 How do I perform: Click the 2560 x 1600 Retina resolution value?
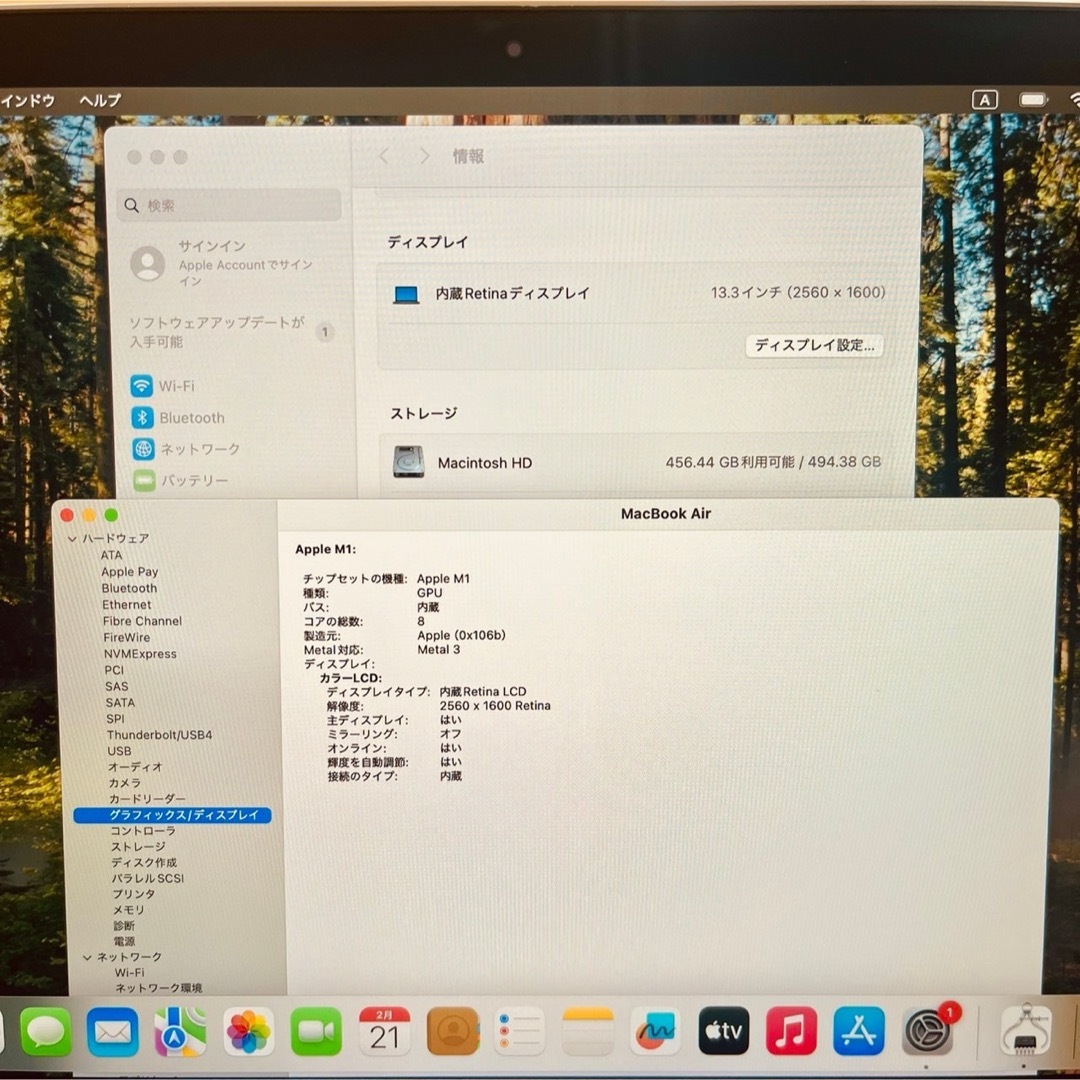(x=495, y=706)
